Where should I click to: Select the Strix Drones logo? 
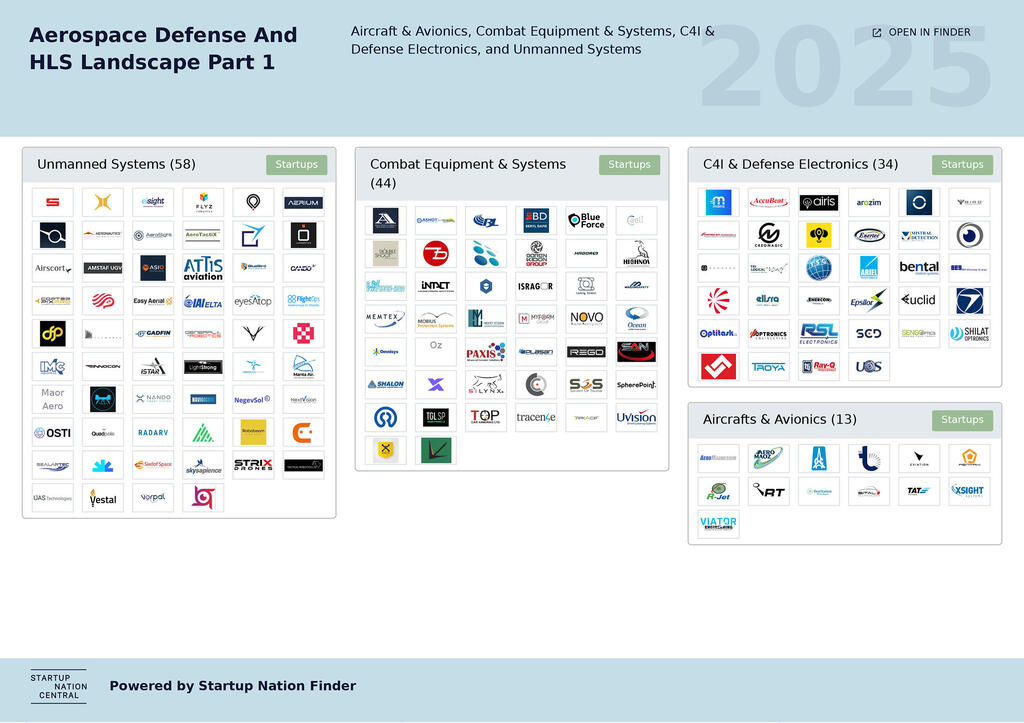coord(253,463)
